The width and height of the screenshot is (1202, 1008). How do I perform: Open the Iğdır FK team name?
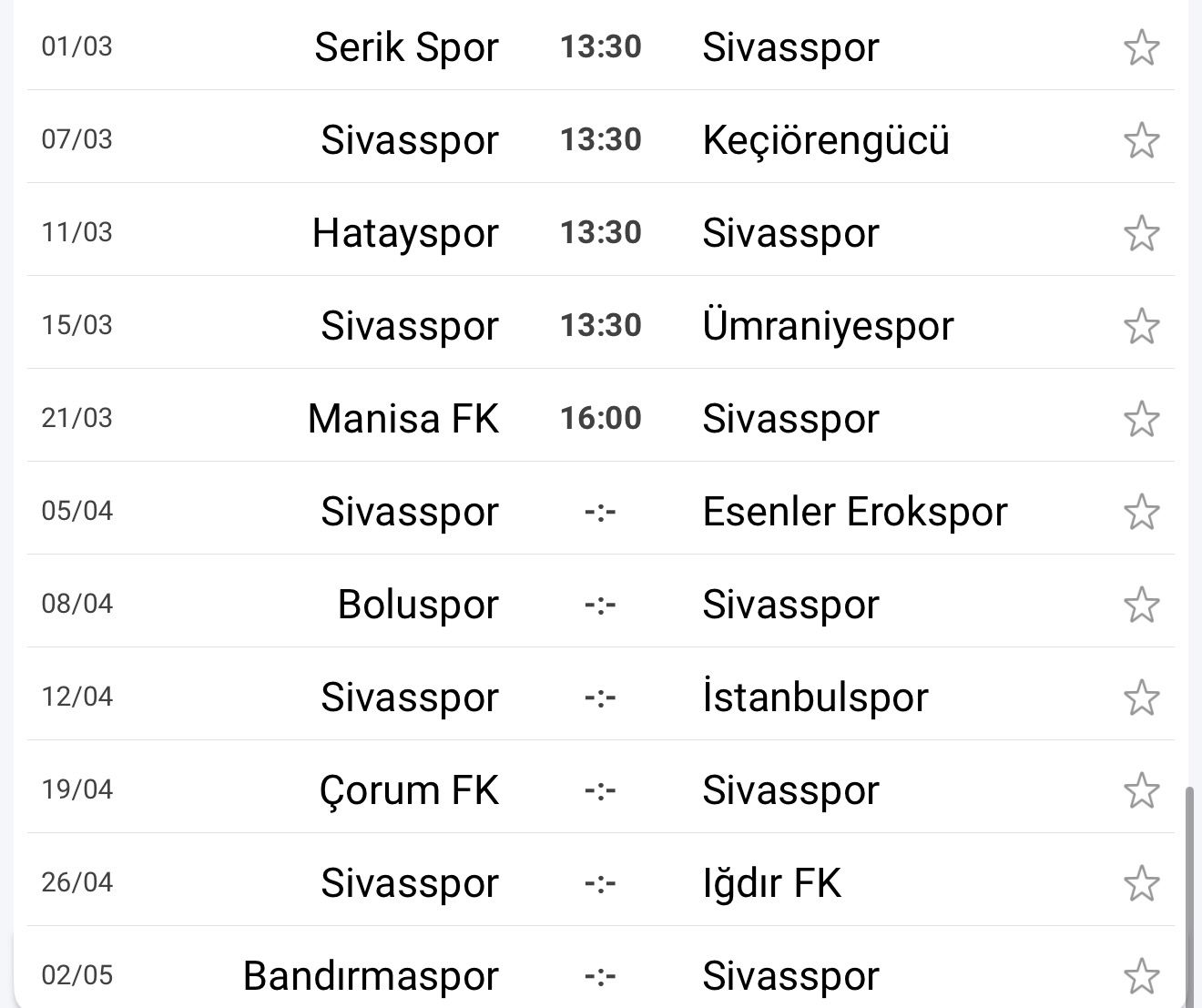[x=771, y=883]
